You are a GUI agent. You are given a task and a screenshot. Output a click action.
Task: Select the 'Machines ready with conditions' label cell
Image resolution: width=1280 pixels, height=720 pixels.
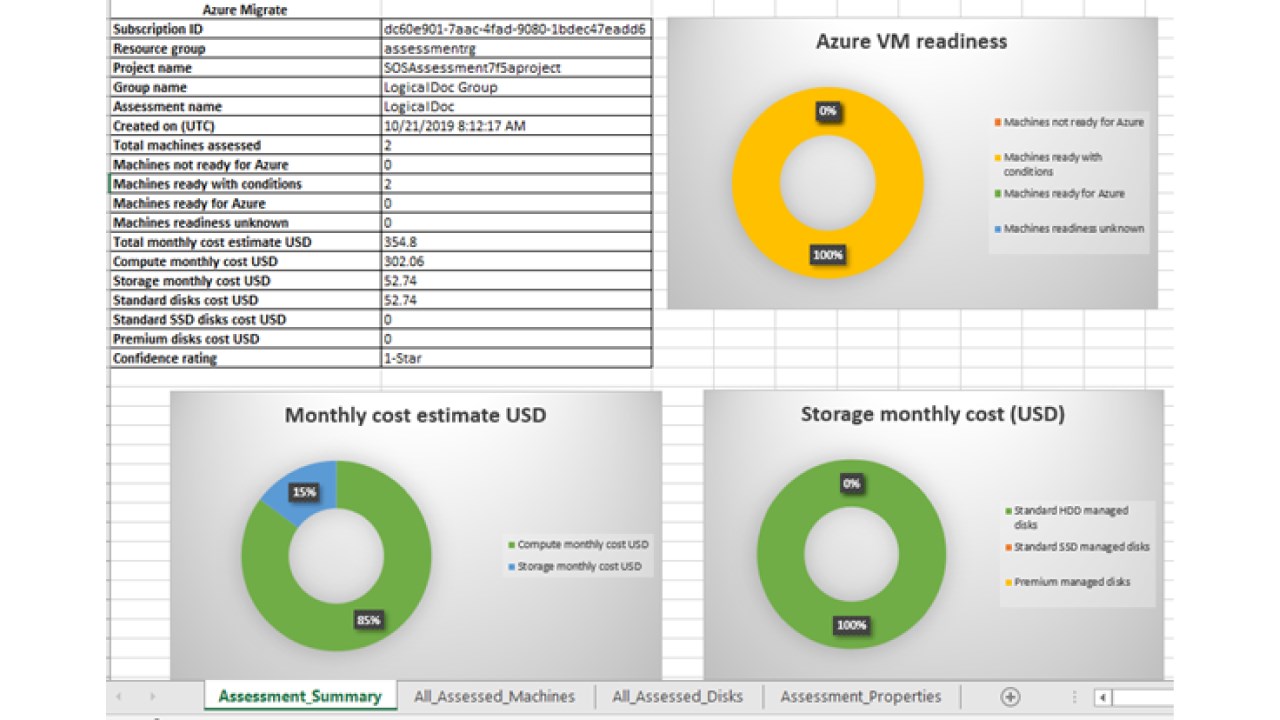244,184
